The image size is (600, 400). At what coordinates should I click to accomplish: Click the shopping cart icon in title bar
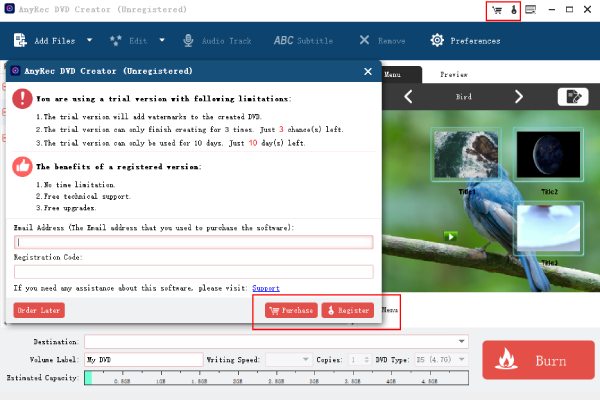[497, 10]
